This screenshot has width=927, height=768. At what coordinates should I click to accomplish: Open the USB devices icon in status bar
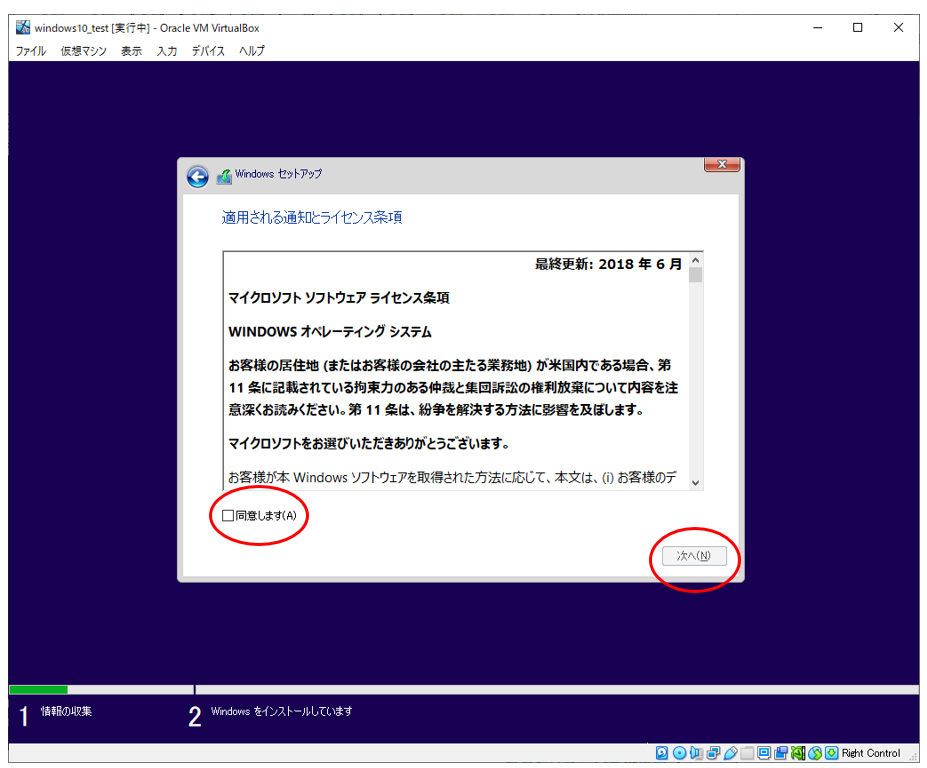point(731,753)
